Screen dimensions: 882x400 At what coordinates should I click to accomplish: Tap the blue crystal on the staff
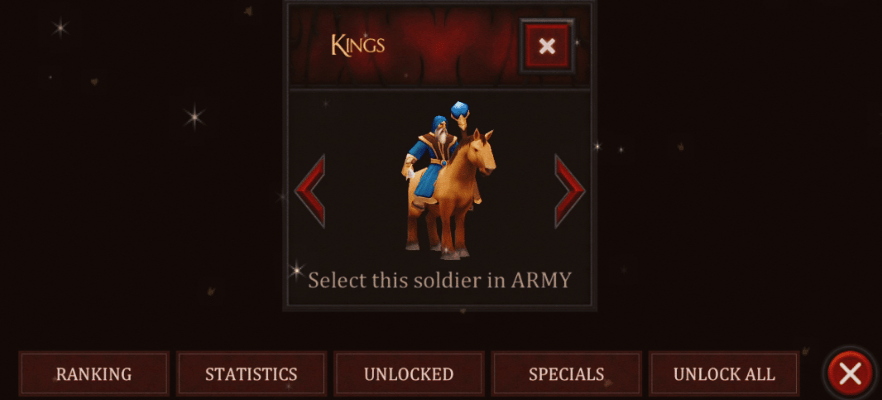click(460, 109)
